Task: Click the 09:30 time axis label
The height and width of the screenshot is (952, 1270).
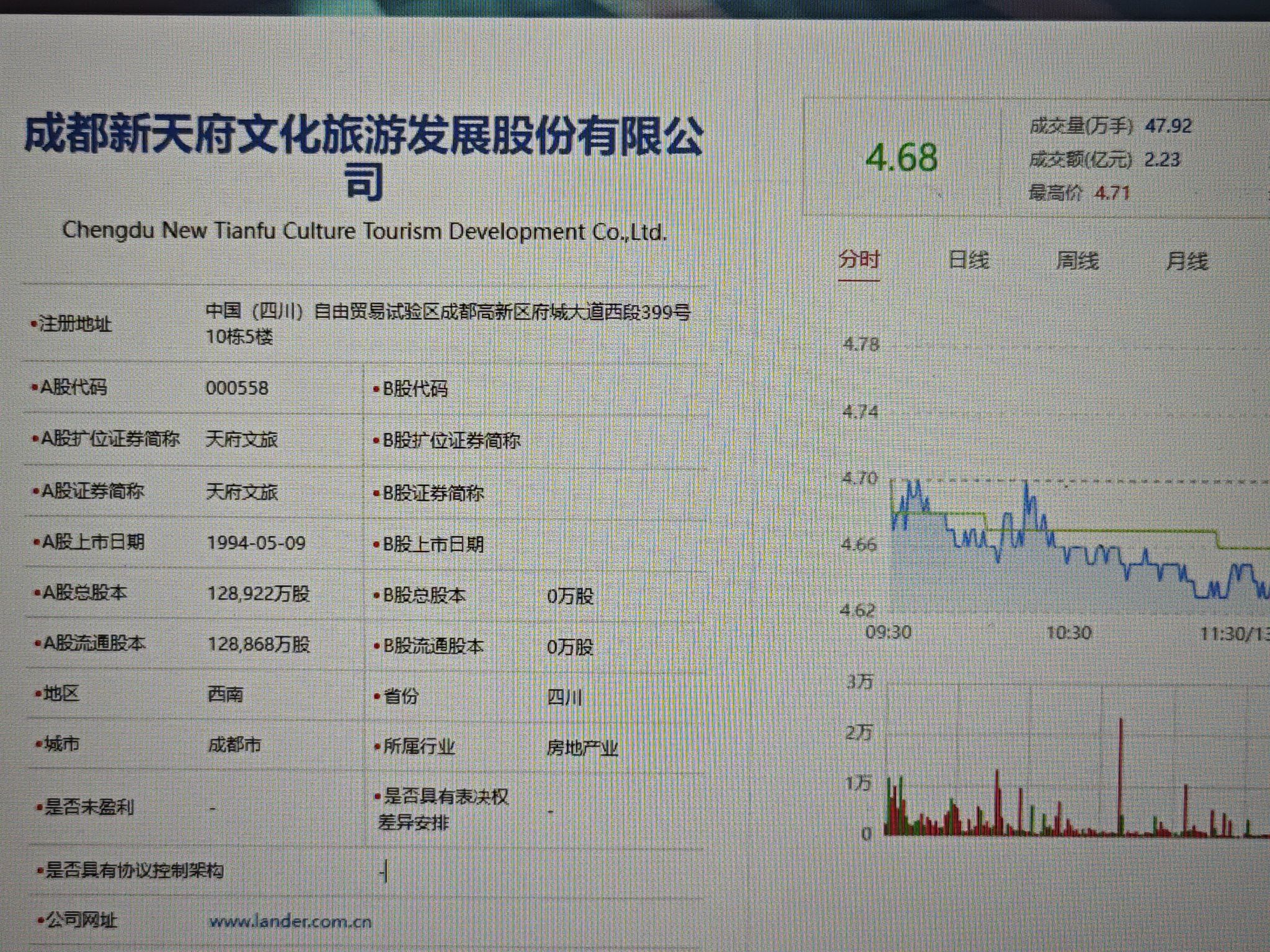Action: click(x=888, y=632)
